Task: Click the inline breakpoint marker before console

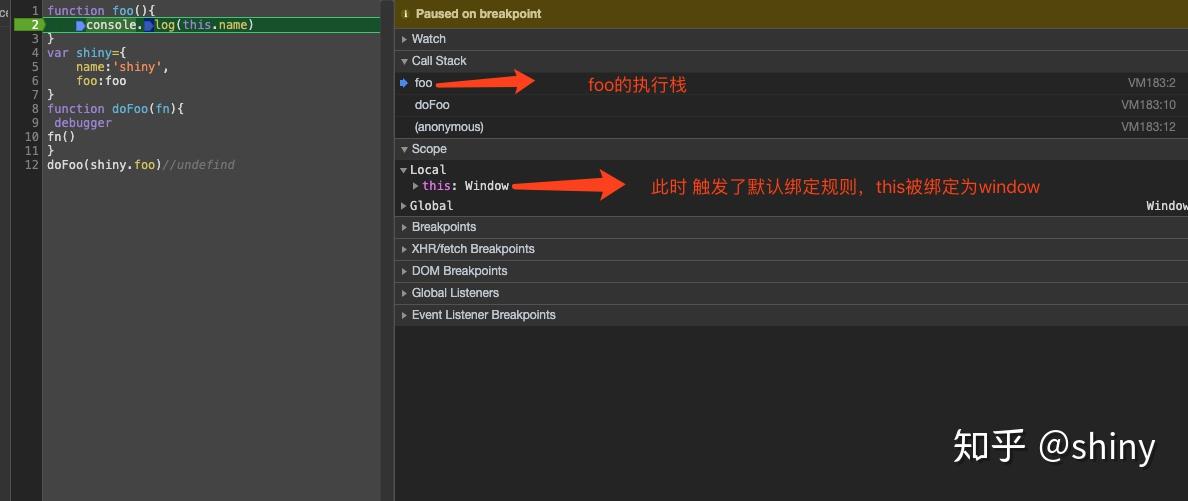Action: tap(80, 26)
